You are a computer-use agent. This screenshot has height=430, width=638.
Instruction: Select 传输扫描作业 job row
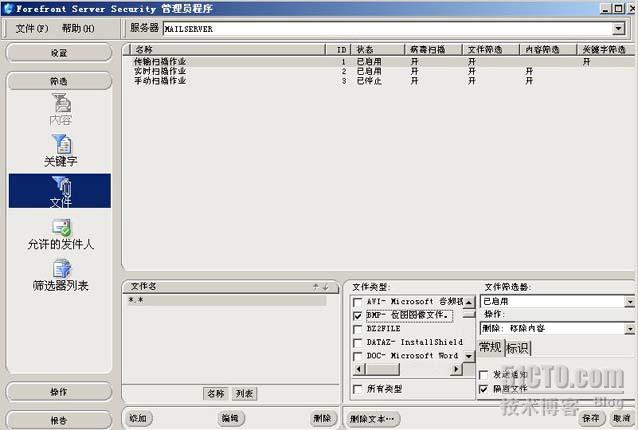378,61
